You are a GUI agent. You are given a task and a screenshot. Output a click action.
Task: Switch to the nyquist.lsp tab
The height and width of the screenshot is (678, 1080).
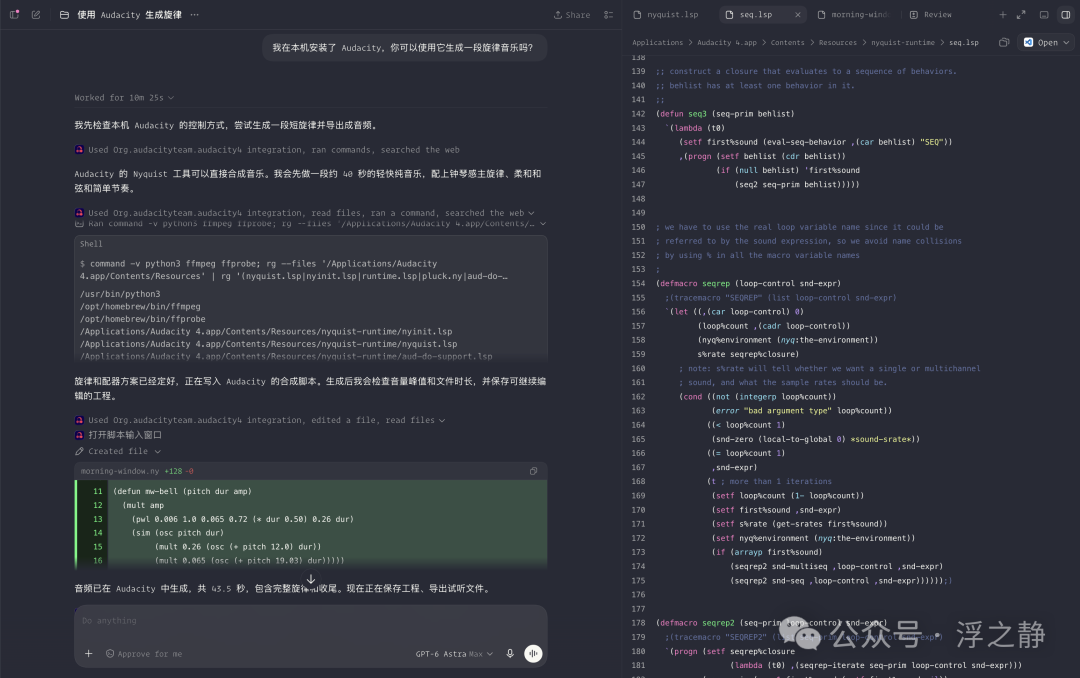[666, 14]
